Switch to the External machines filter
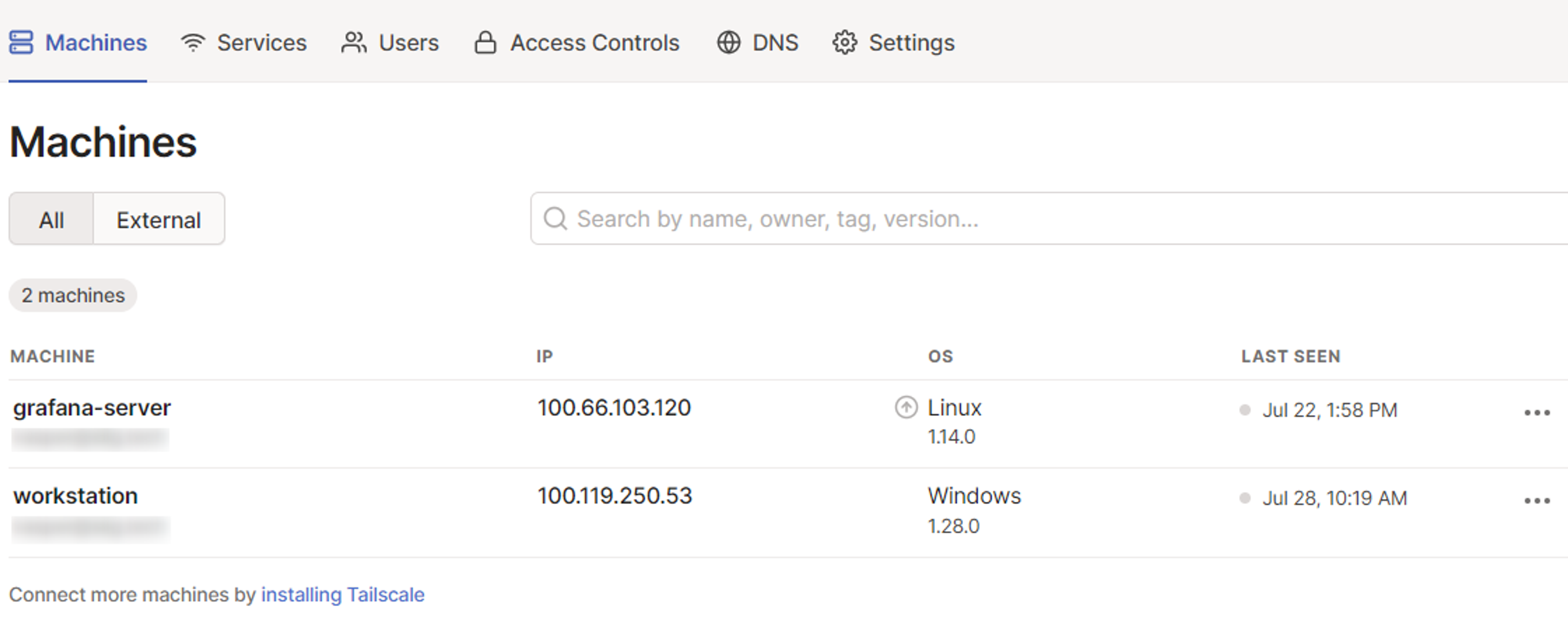 (x=158, y=220)
